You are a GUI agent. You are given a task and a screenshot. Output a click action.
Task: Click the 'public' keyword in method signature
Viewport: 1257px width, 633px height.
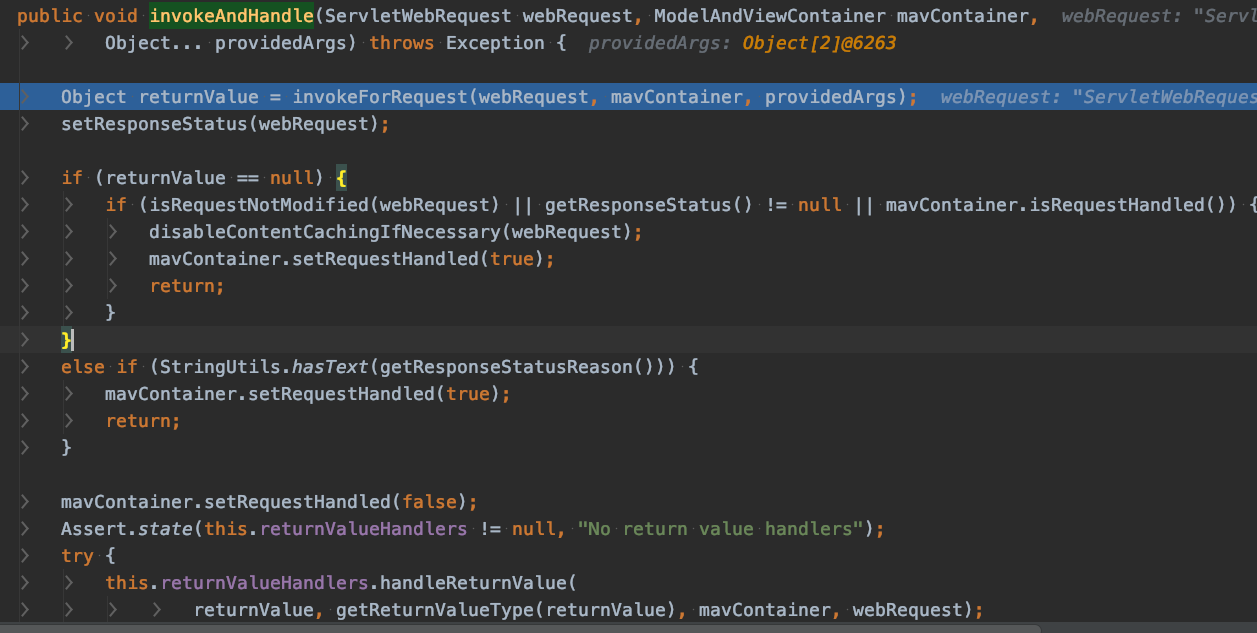click(50, 16)
